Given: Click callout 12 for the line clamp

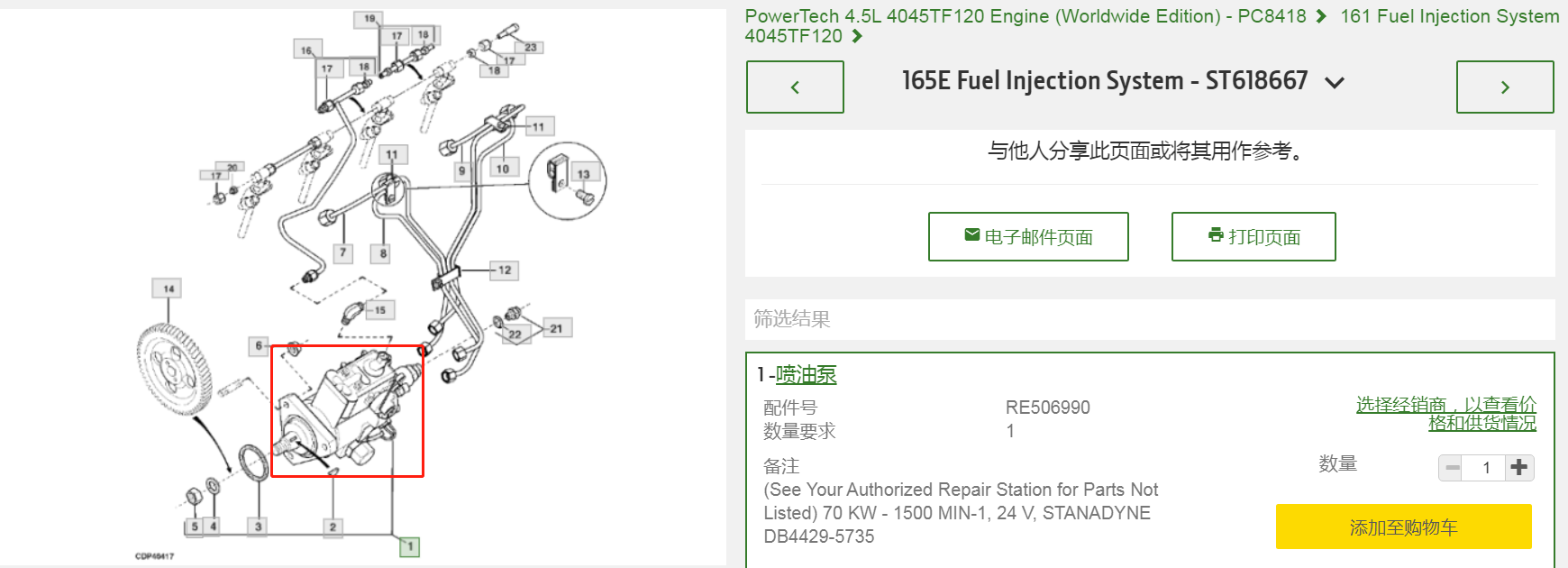Looking at the screenshot, I should coord(504,270).
